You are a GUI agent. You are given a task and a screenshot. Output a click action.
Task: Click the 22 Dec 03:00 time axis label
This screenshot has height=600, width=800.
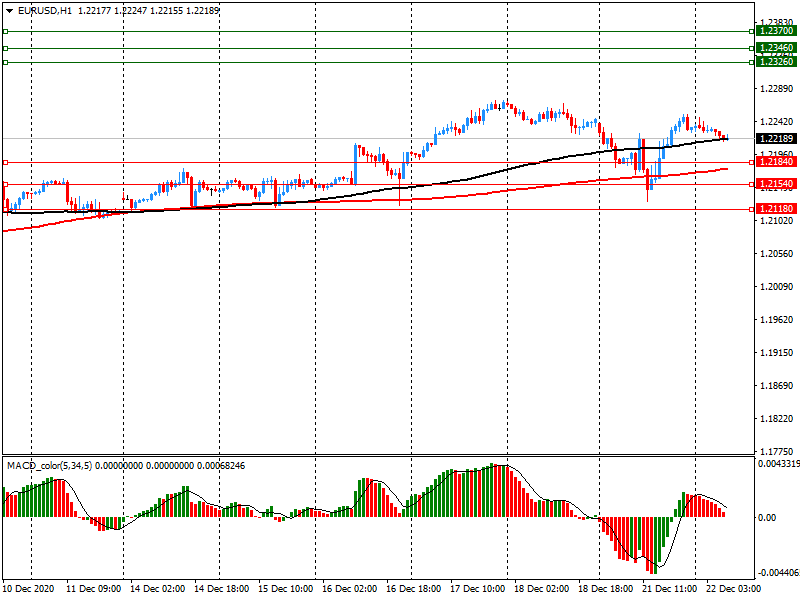tap(733, 589)
